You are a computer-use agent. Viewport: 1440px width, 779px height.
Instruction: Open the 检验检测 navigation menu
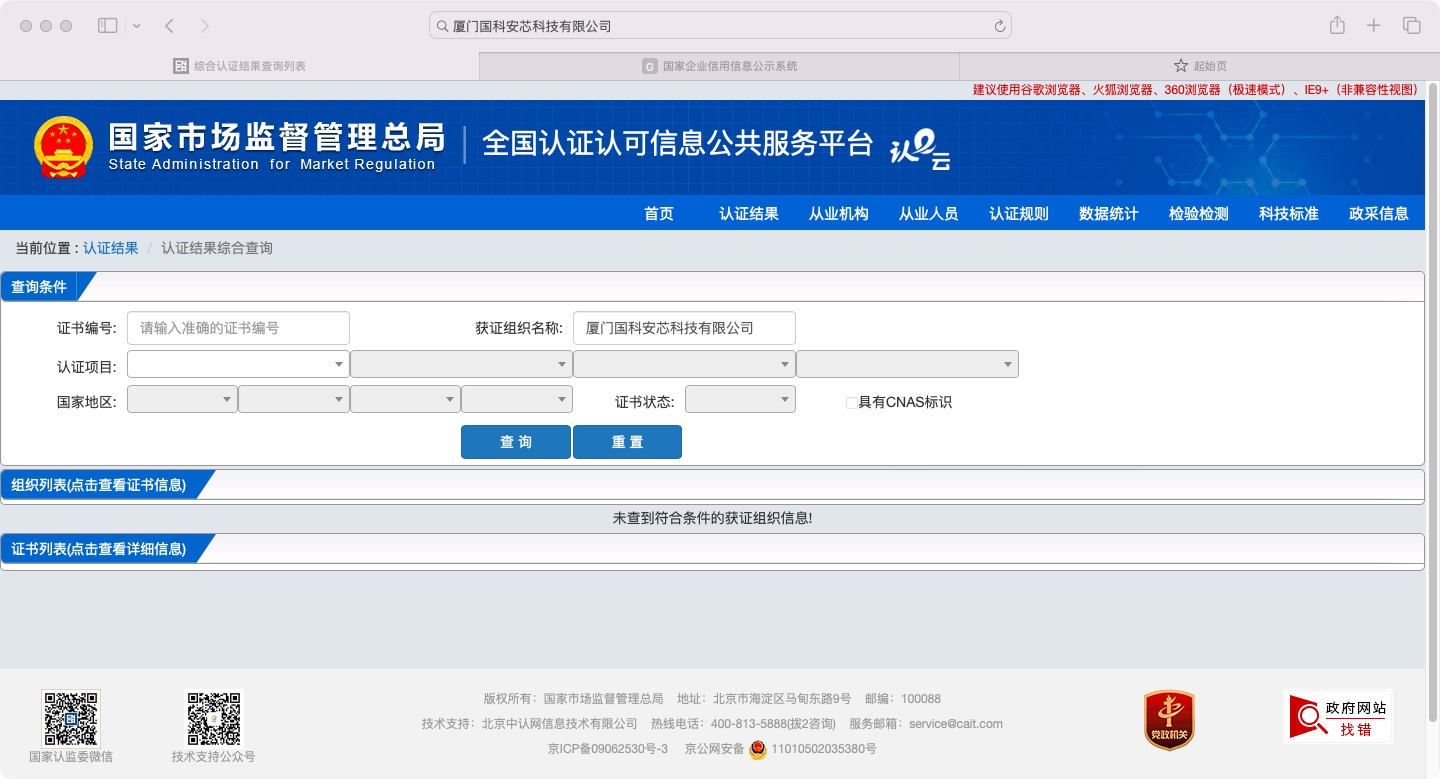point(1199,213)
